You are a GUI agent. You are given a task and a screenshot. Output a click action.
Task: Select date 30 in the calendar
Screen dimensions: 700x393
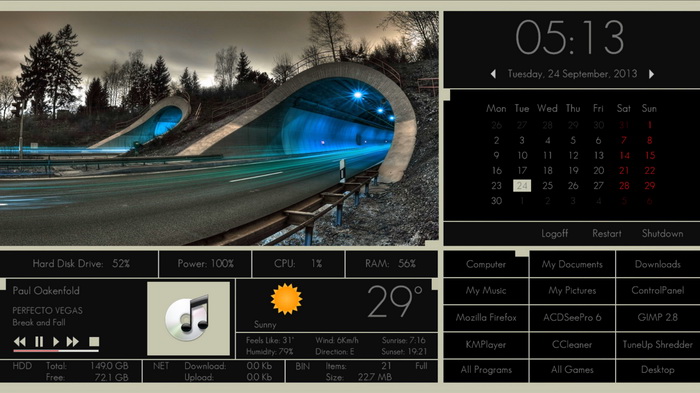click(496, 201)
